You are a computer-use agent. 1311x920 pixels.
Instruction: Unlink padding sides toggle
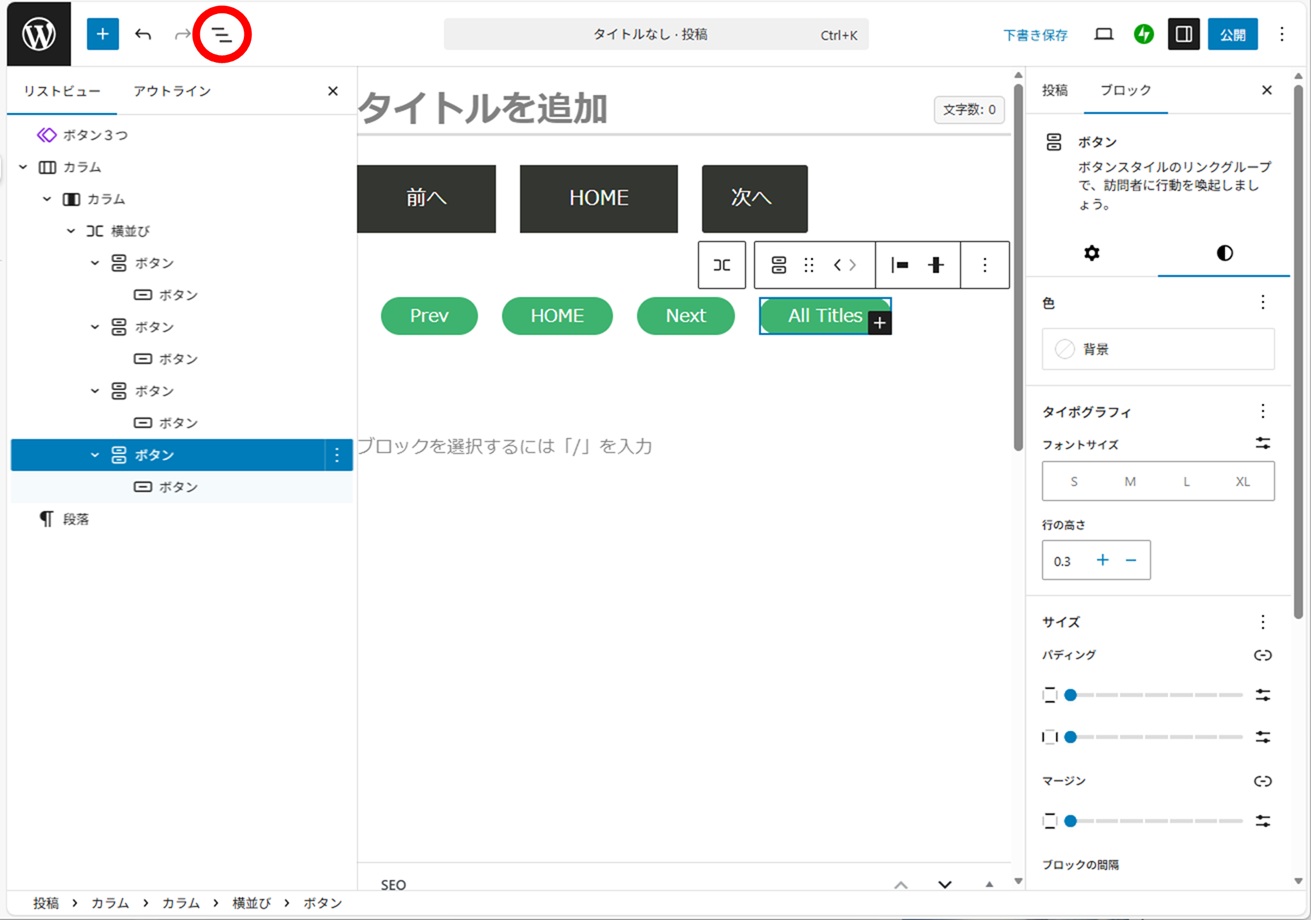pos(1263,655)
